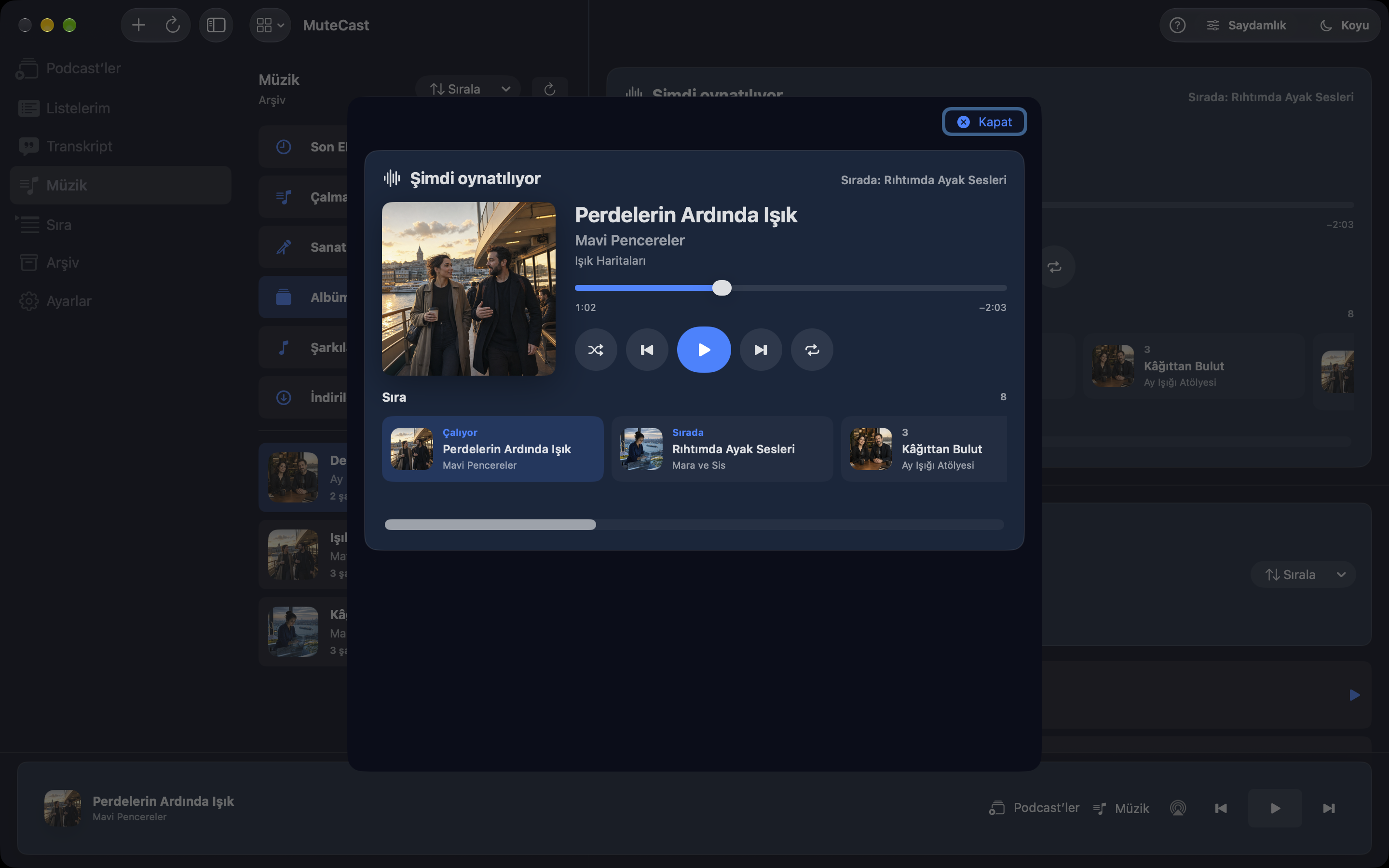Select Müzik in the sidebar
Viewport: 1389px width, 868px height.
pos(121,185)
